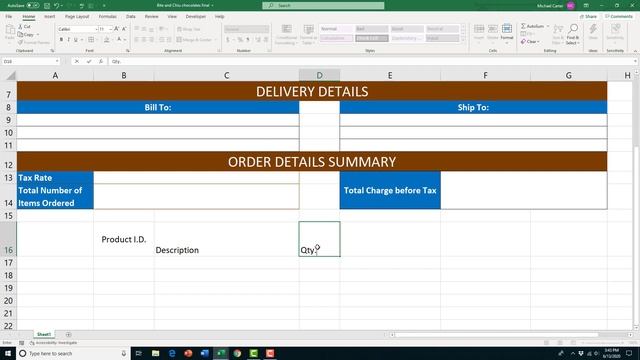The height and width of the screenshot is (360, 640).
Task: Switch to the Formulas tab
Action: [107, 16]
